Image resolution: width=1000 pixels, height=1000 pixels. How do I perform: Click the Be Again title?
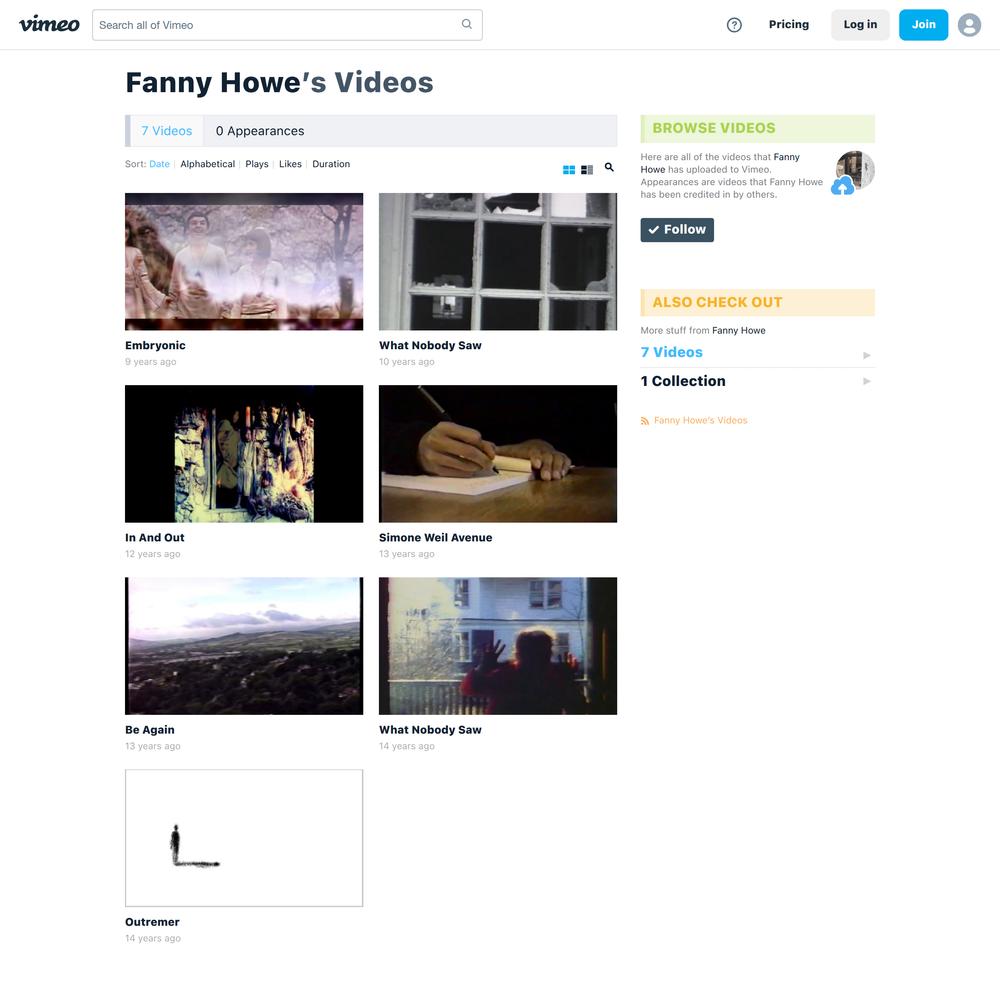point(150,730)
